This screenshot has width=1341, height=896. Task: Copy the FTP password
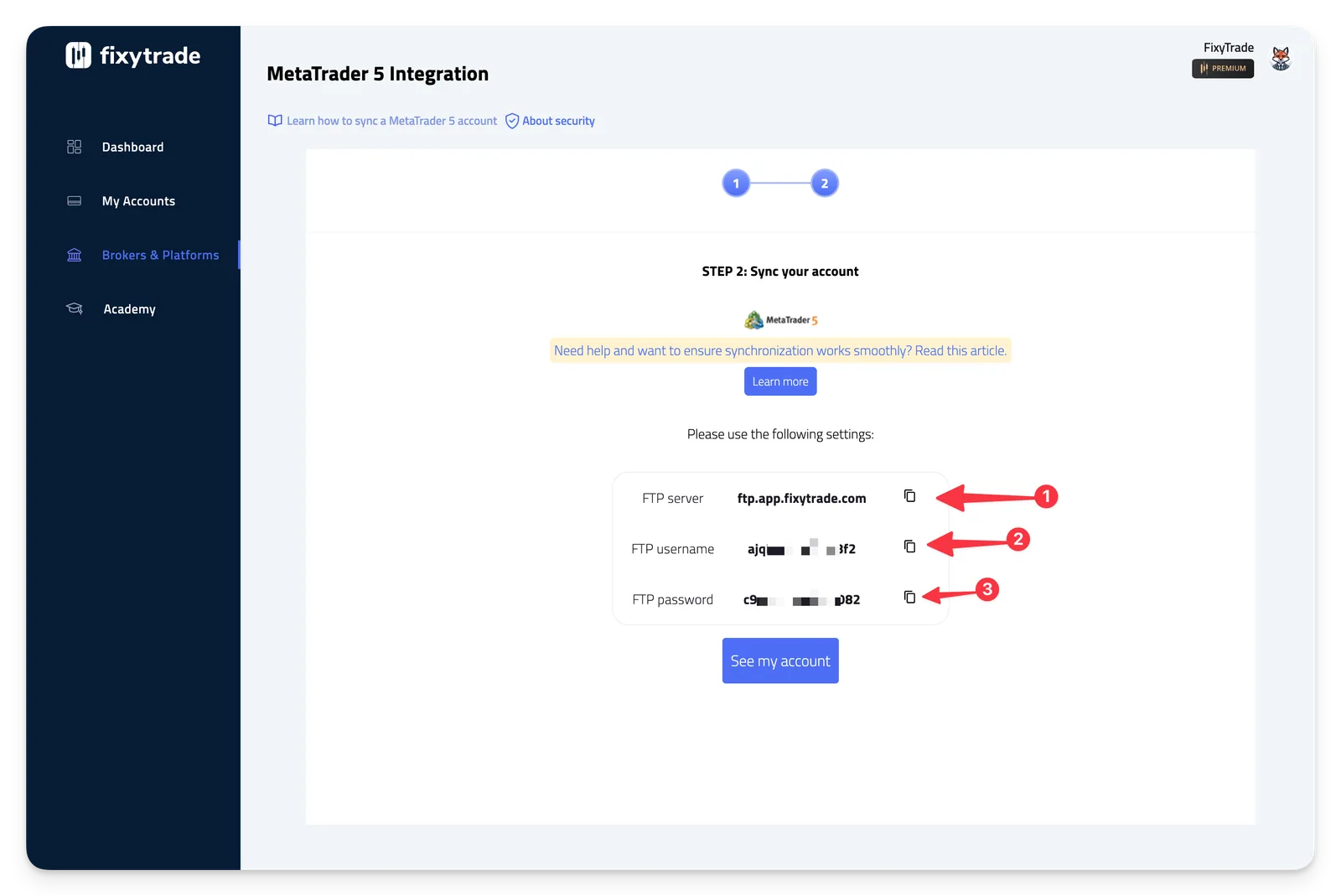[x=909, y=597]
